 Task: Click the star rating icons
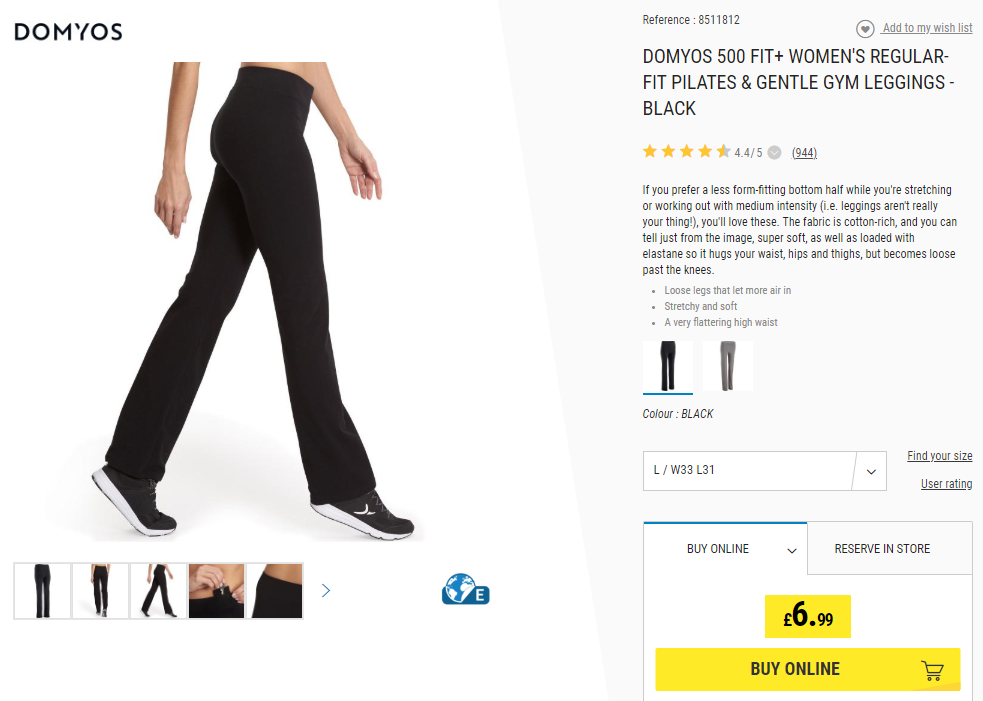point(686,152)
